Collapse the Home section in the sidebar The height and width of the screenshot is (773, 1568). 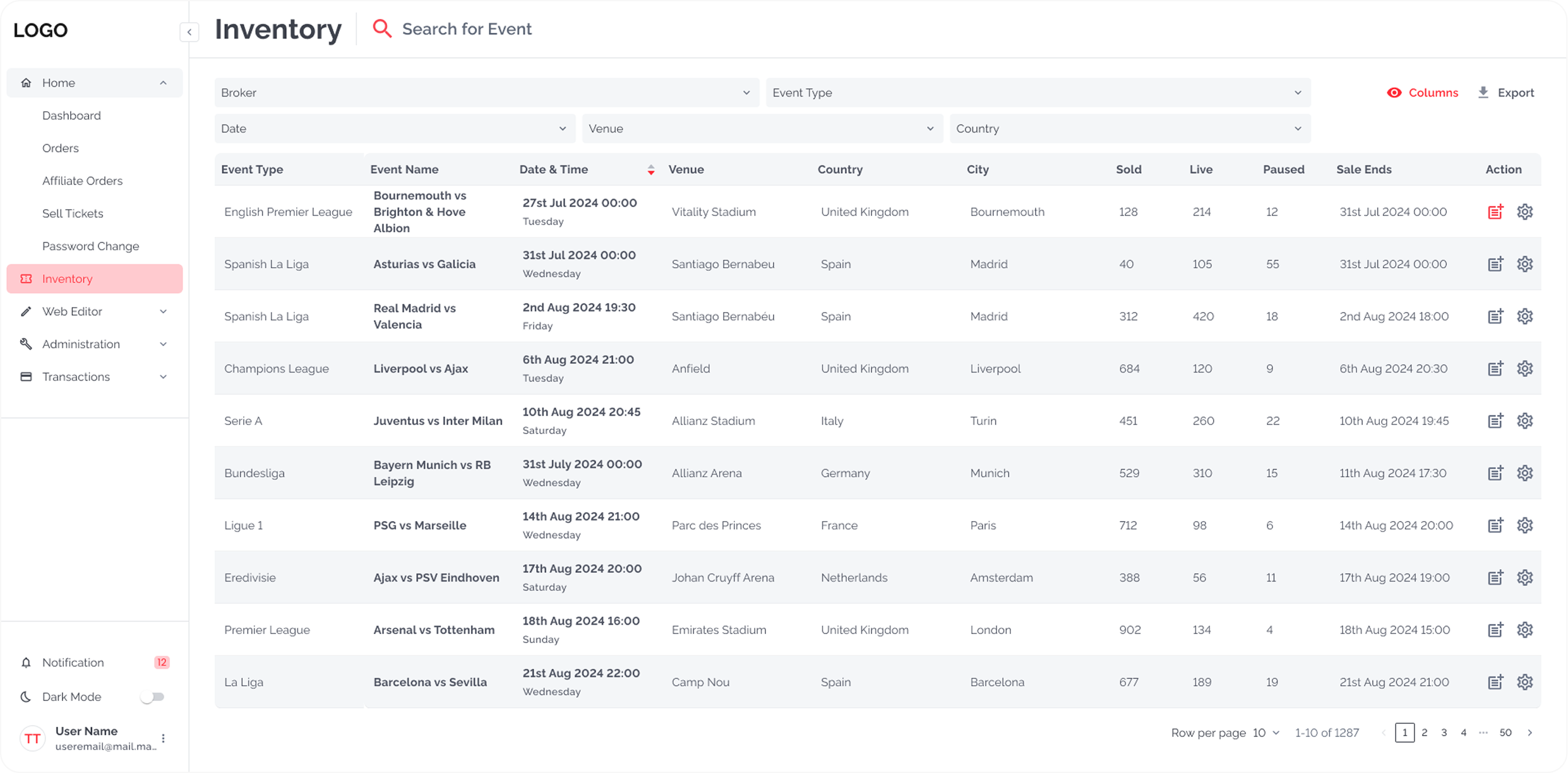point(163,82)
